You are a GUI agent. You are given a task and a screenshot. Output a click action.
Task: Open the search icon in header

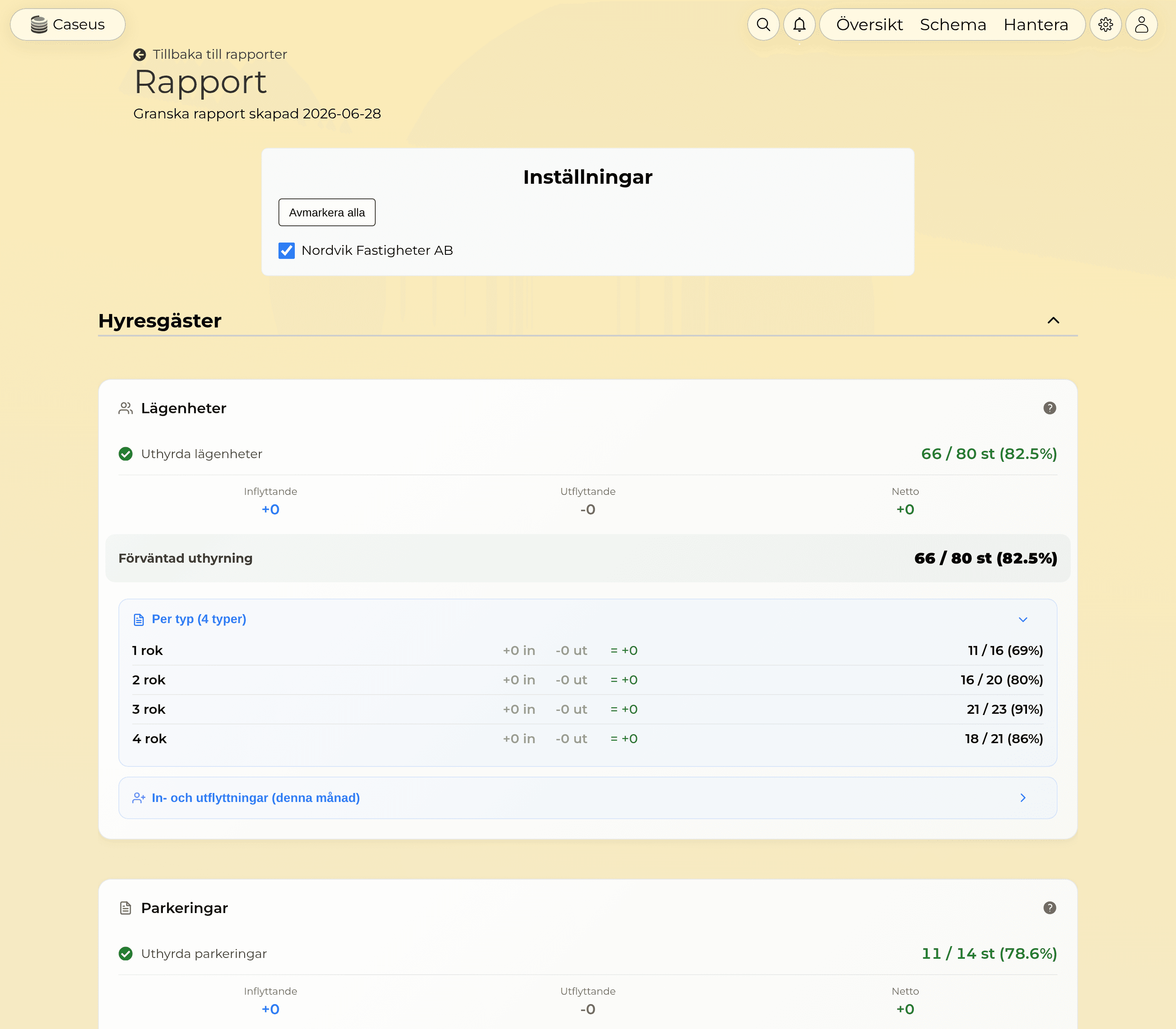(x=763, y=24)
